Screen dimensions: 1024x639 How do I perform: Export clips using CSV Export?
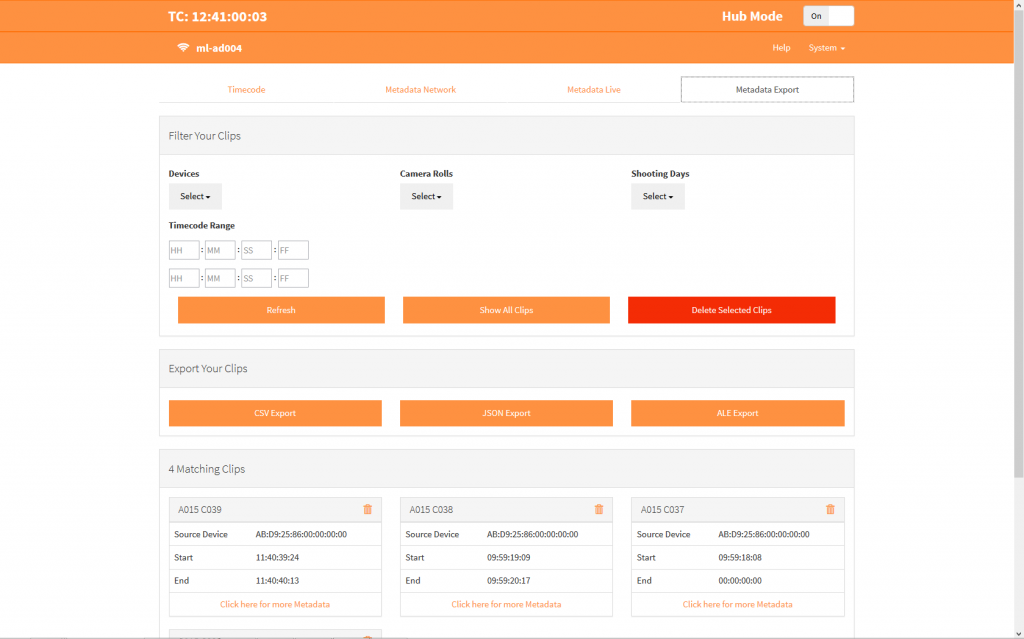[x=275, y=413]
